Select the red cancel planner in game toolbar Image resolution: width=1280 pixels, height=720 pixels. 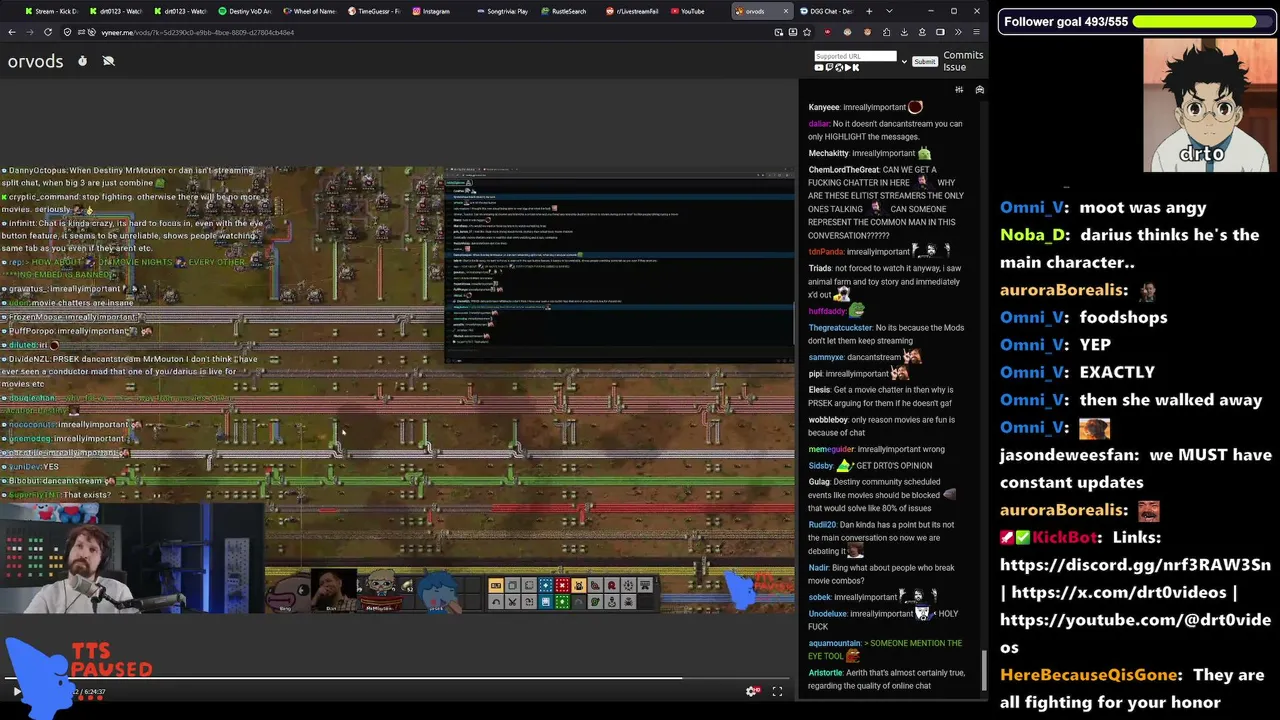[562, 585]
